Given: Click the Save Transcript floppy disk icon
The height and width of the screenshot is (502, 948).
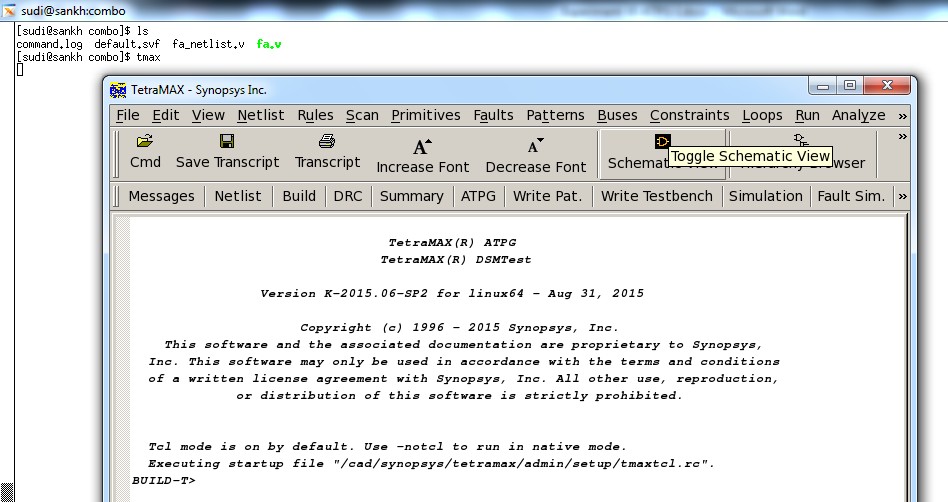Looking at the screenshot, I should (227, 142).
